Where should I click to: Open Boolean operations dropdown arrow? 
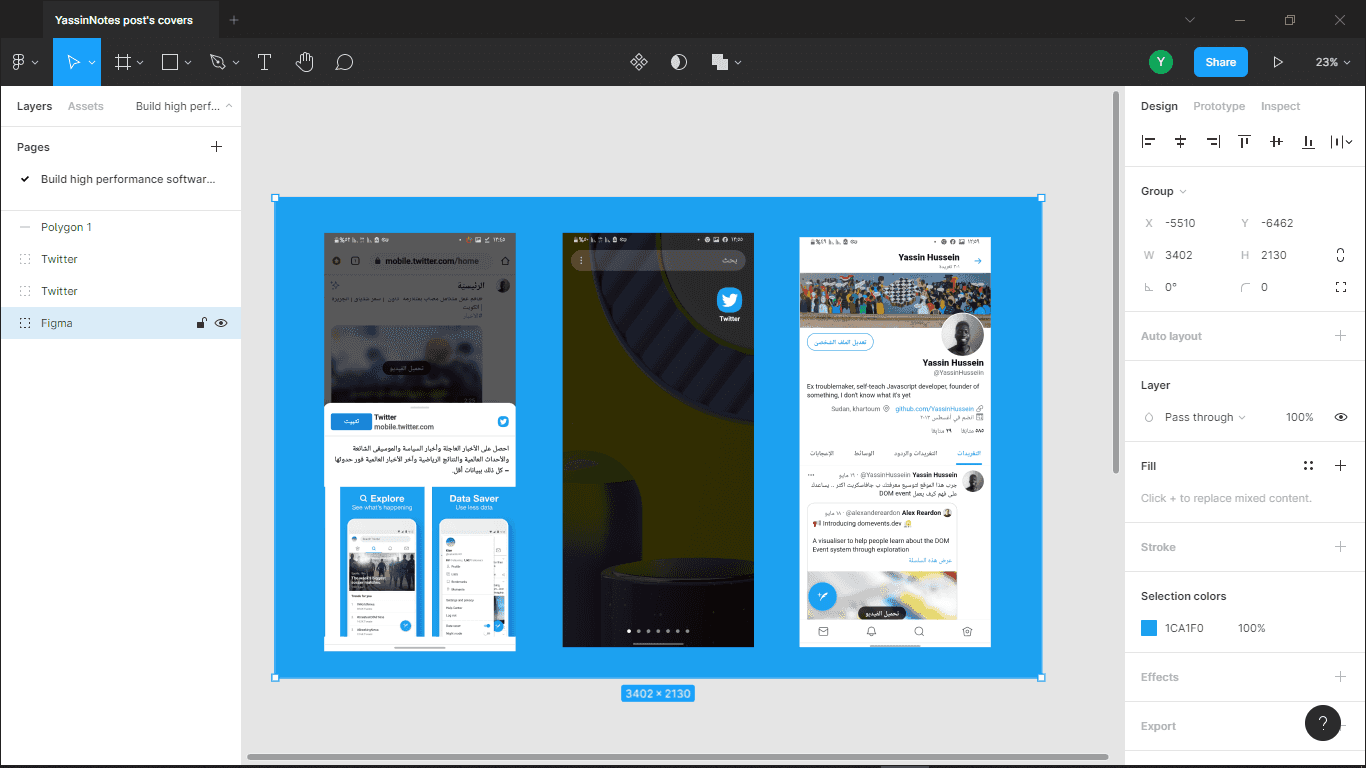click(x=738, y=62)
